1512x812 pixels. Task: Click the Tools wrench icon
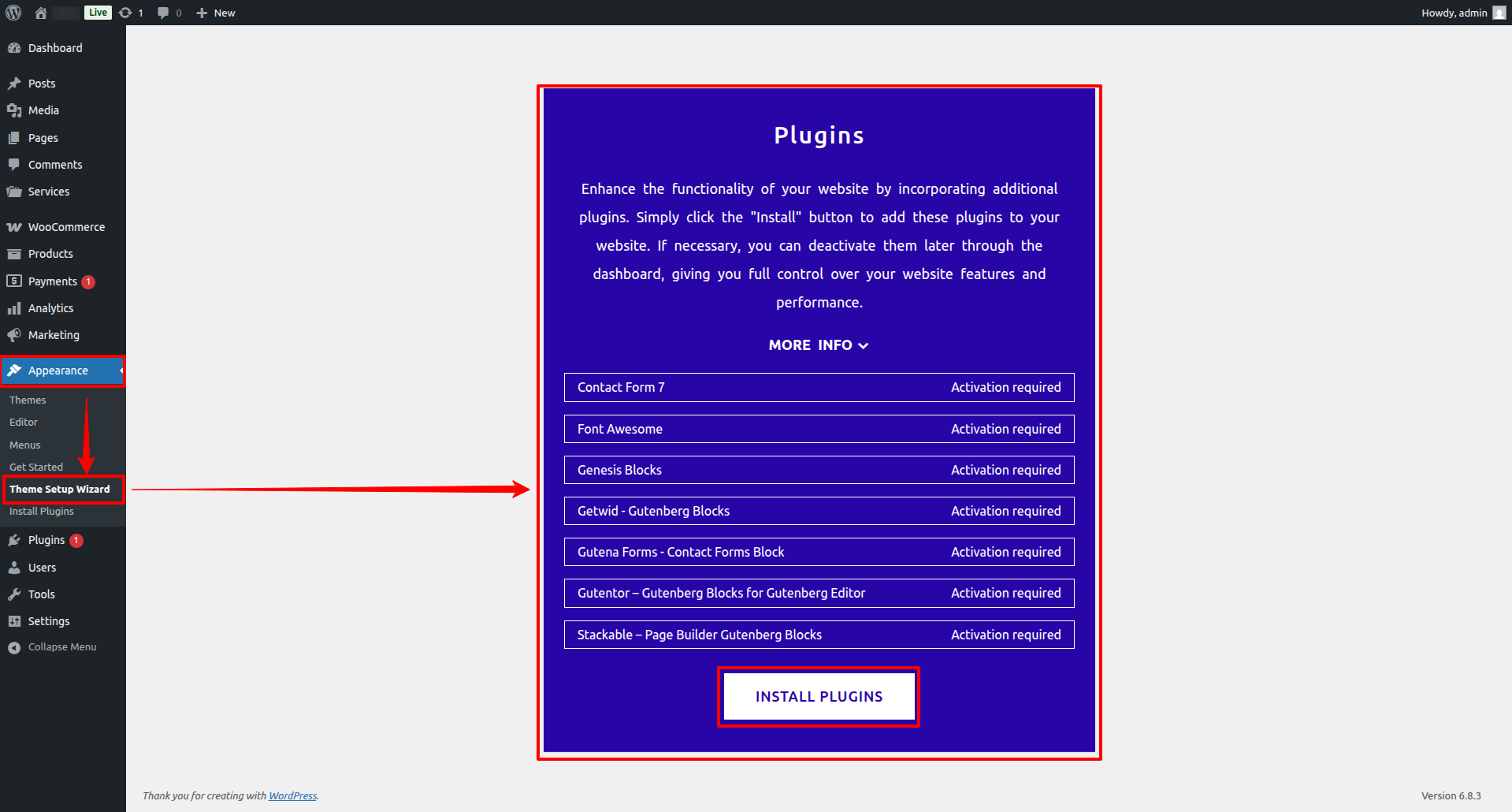[x=14, y=594]
